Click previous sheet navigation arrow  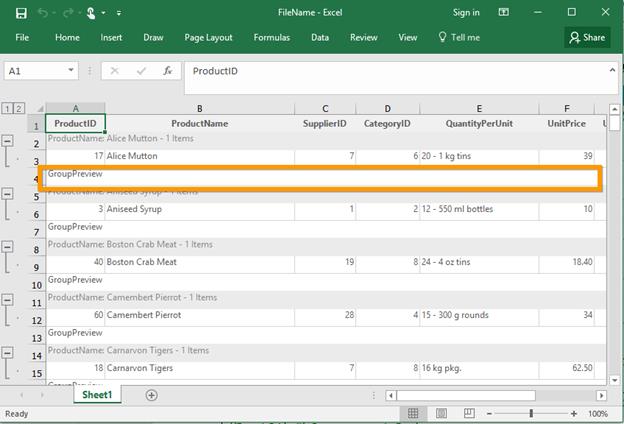point(21,395)
